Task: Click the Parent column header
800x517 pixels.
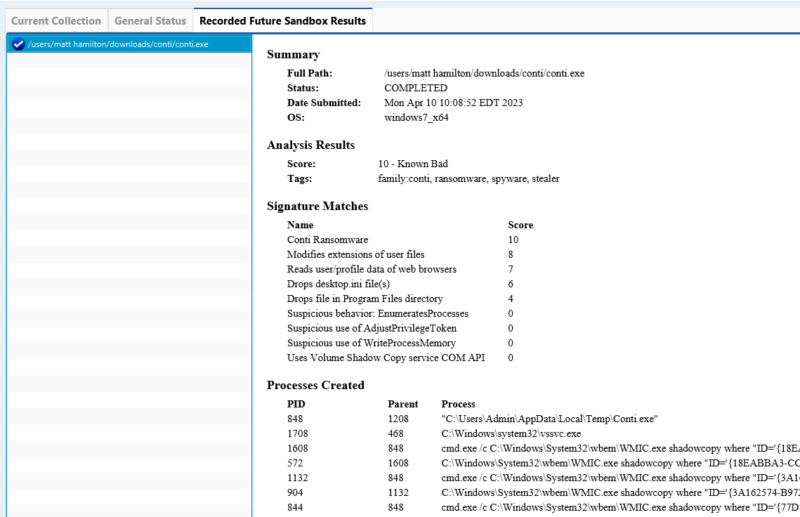Action: pyautogui.click(x=403, y=404)
